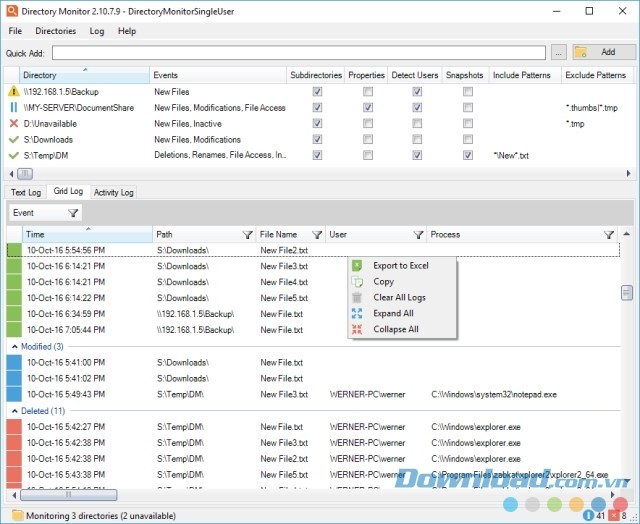Click the Directory Monitor app icon in title bar
Image resolution: width=640 pixels, height=524 pixels.
click(12, 11)
